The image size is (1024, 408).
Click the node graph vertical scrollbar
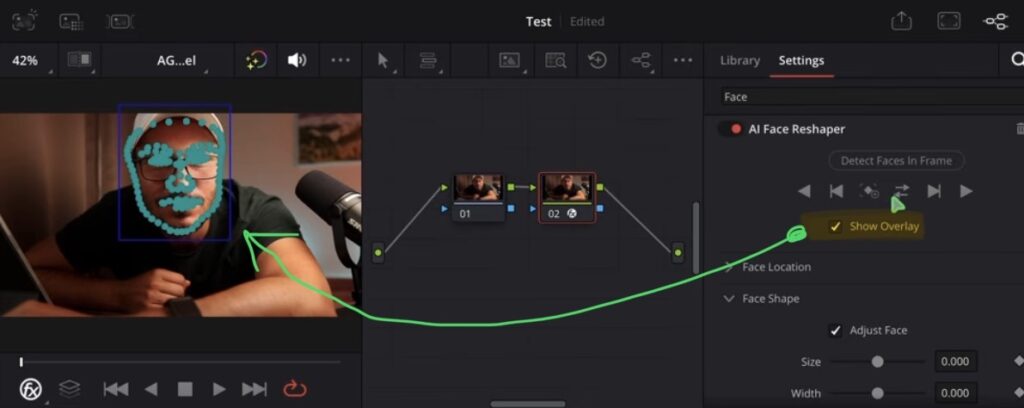tap(696, 236)
